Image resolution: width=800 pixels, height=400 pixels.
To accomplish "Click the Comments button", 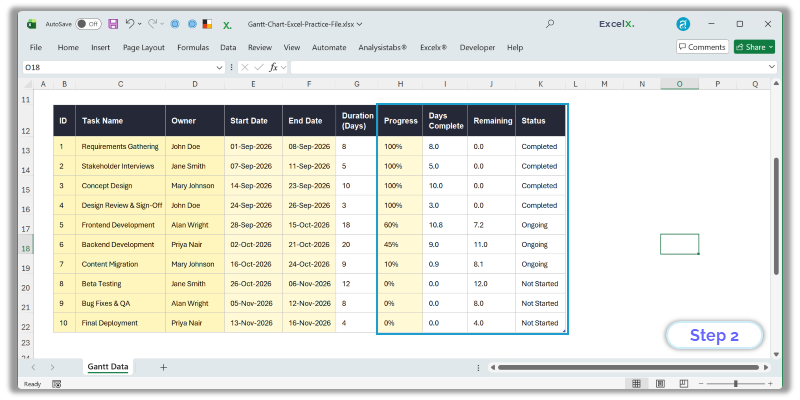I will click(x=703, y=47).
